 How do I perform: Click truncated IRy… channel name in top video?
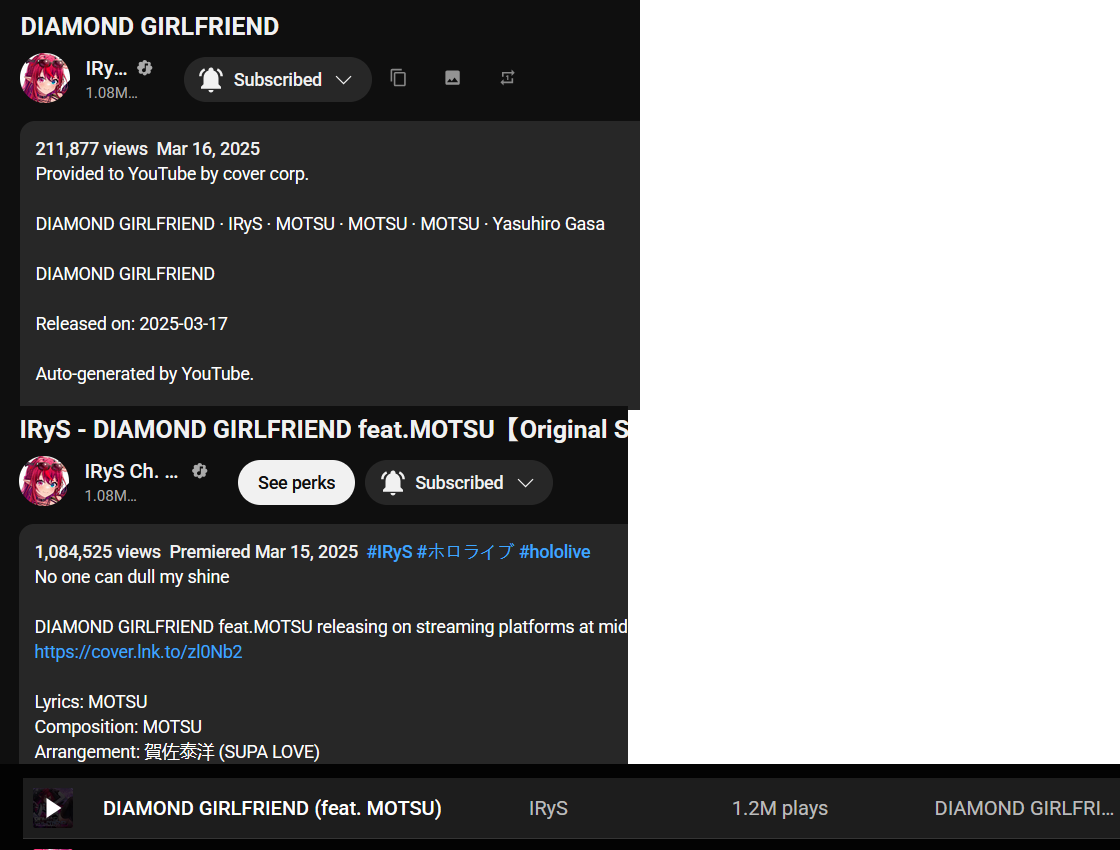(106, 69)
